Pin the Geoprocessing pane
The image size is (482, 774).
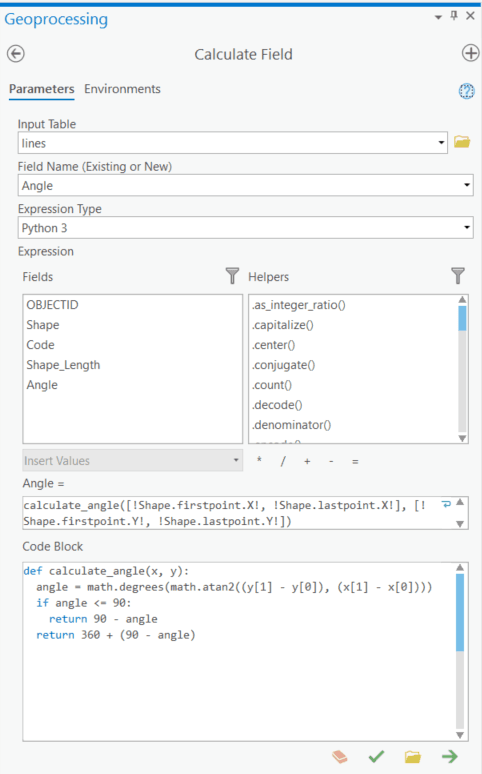coord(454,16)
